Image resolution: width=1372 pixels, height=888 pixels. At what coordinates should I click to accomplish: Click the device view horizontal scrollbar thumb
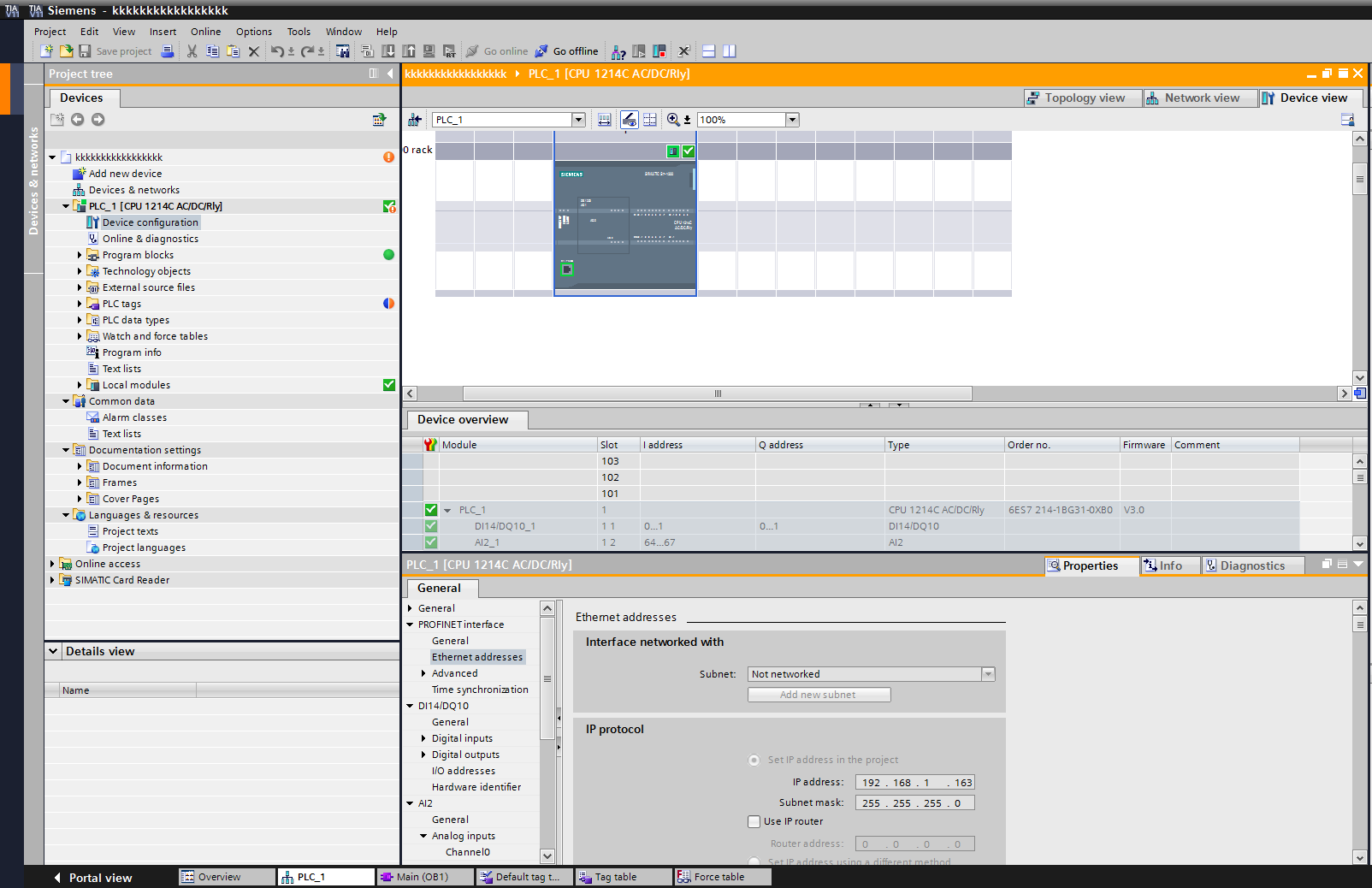(717, 394)
